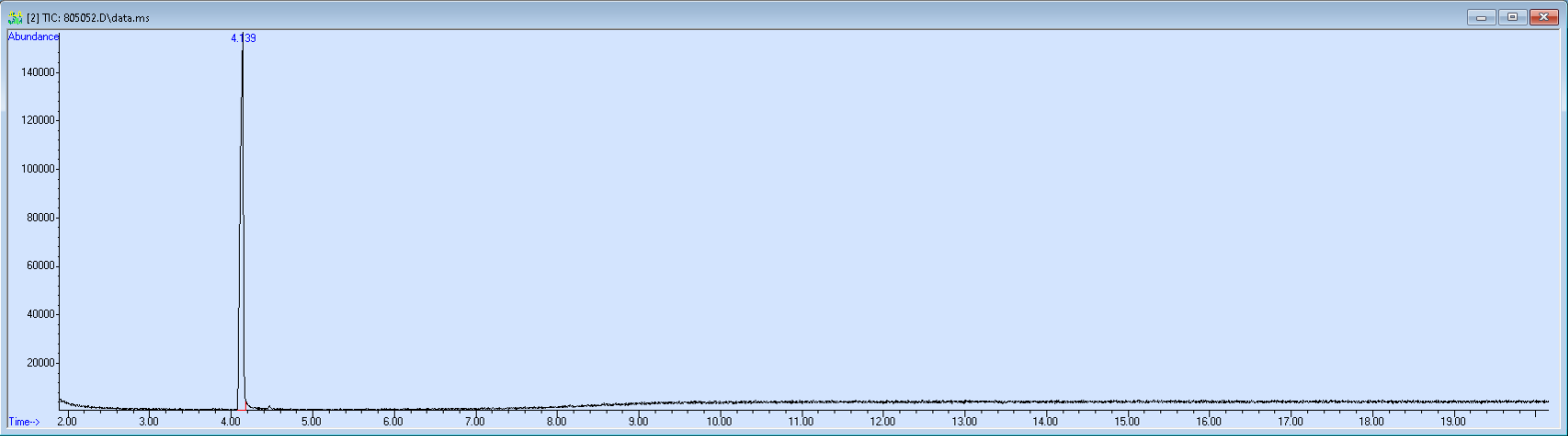This screenshot has width=1568, height=436.
Task: Click the chromatogram window icon in title bar
Action: (15, 17)
